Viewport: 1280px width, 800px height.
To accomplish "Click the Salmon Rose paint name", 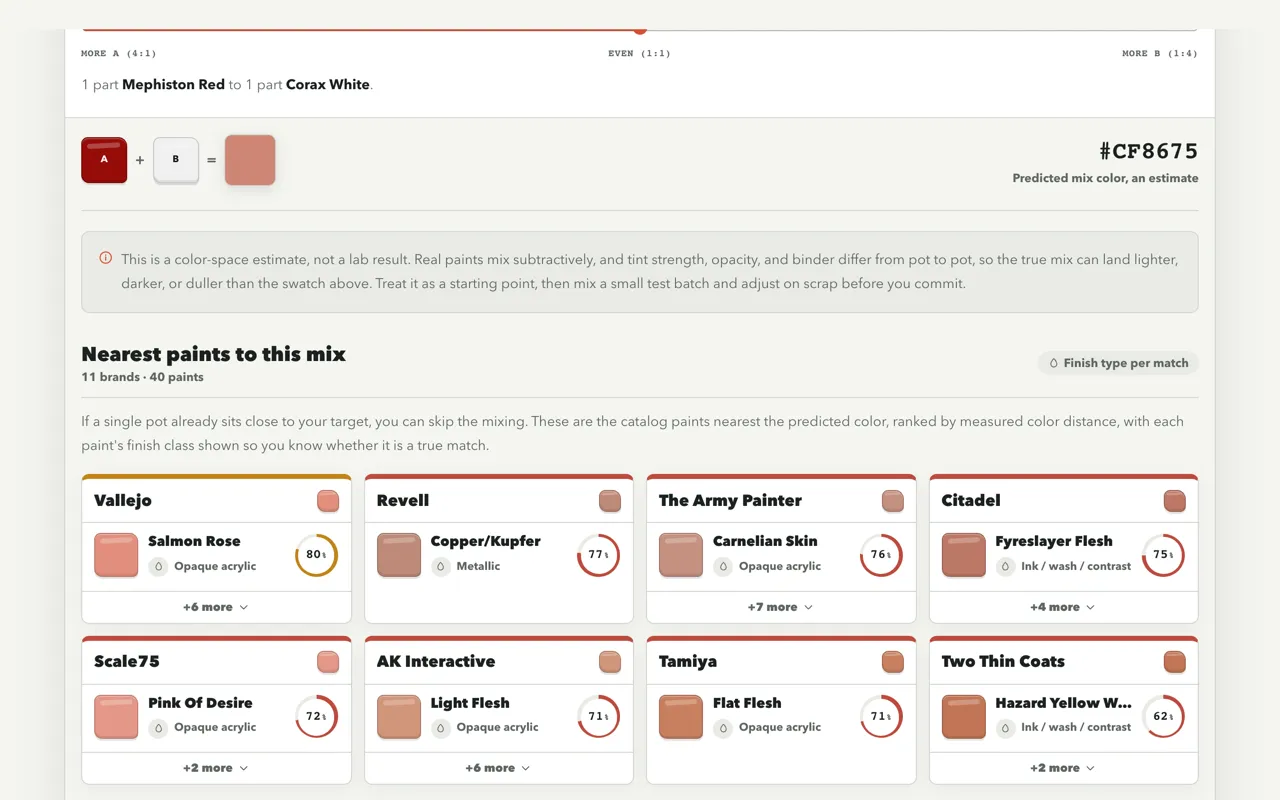I will 194,541.
